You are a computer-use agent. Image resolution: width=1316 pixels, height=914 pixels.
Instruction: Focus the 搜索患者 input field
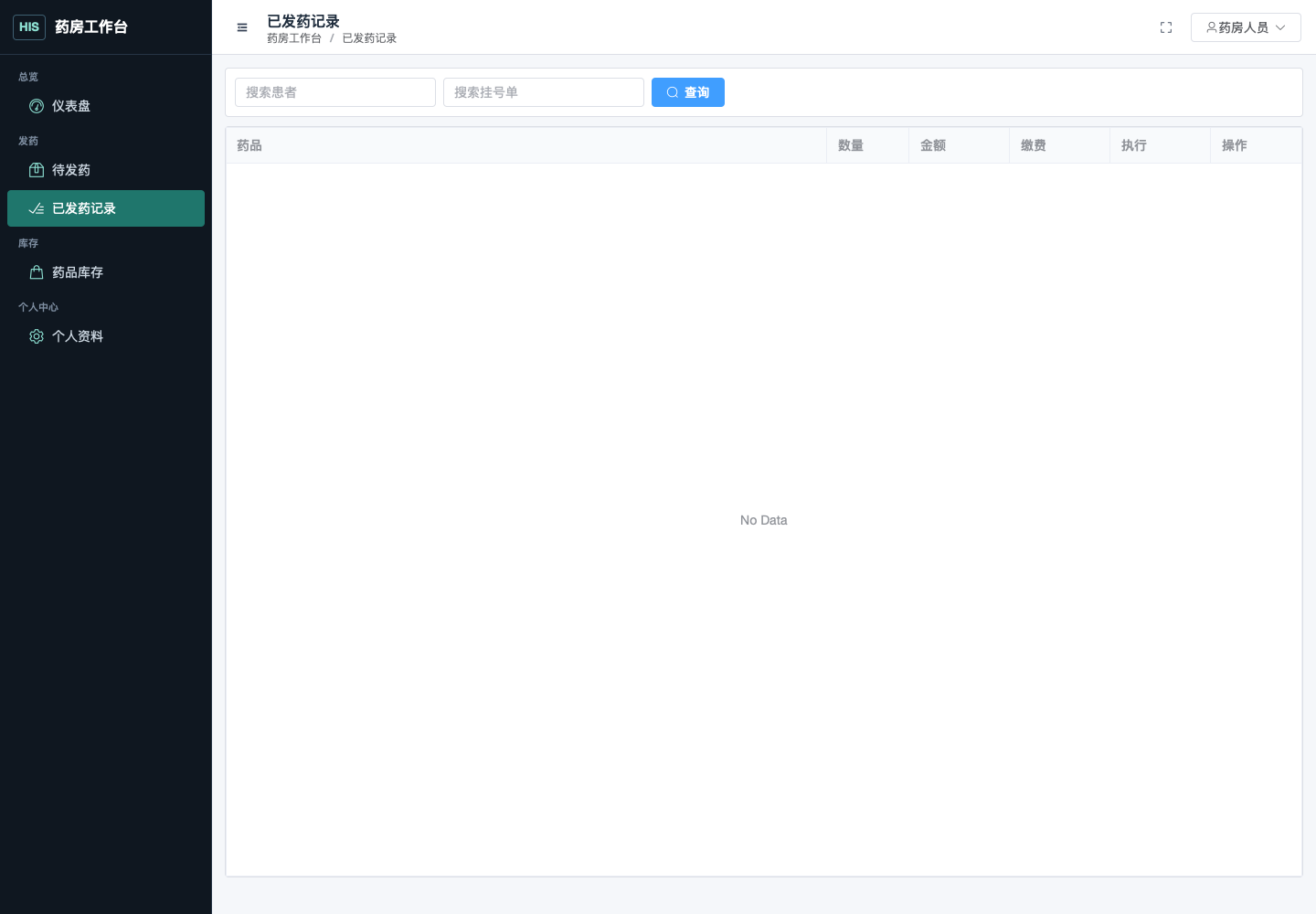(335, 92)
